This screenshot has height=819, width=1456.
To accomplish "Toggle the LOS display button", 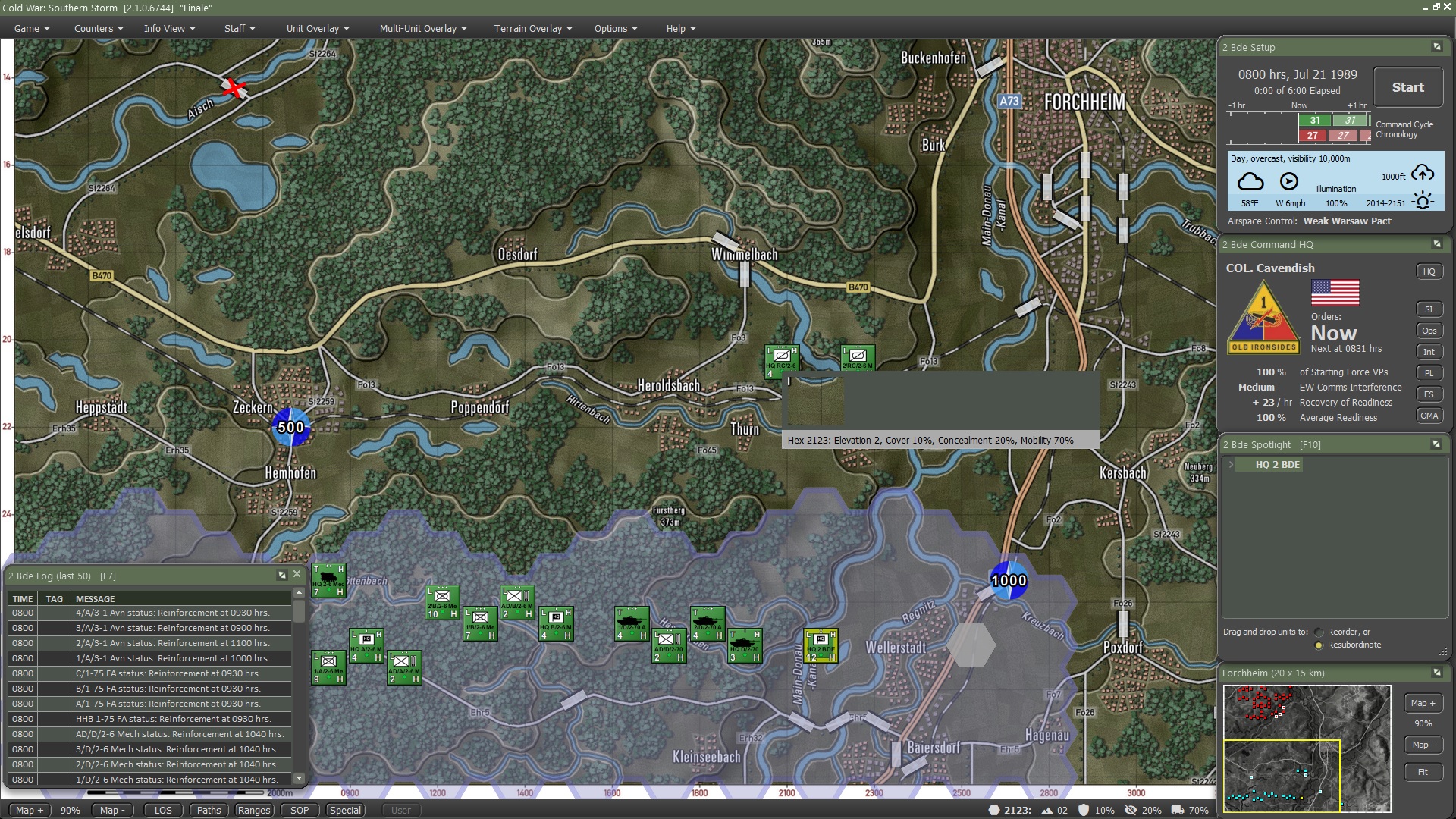I will coord(163,810).
